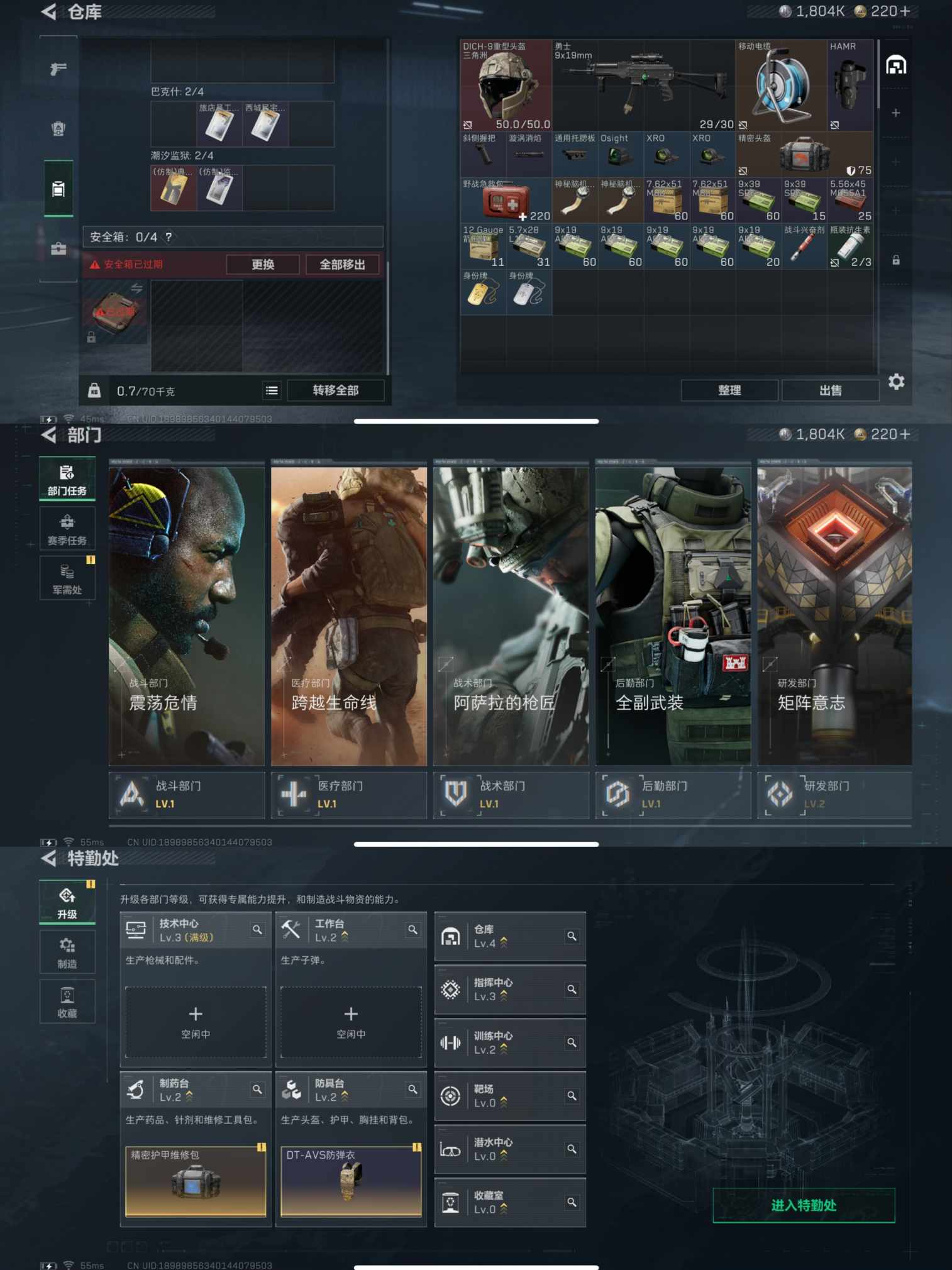The height and width of the screenshot is (1270, 952).
Task: Toggle the swap arrows on expired safe box
Action: tap(136, 288)
